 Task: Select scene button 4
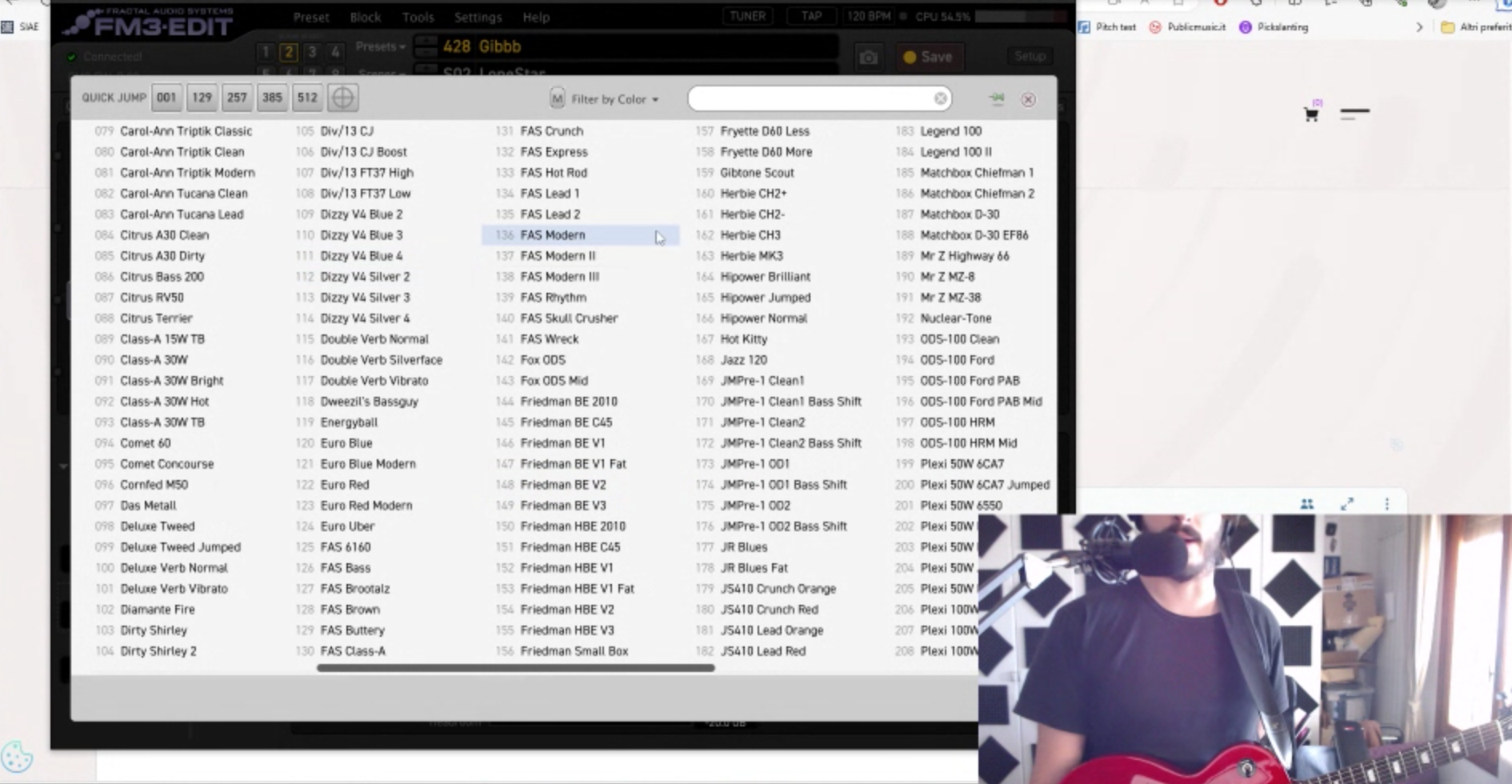335,52
